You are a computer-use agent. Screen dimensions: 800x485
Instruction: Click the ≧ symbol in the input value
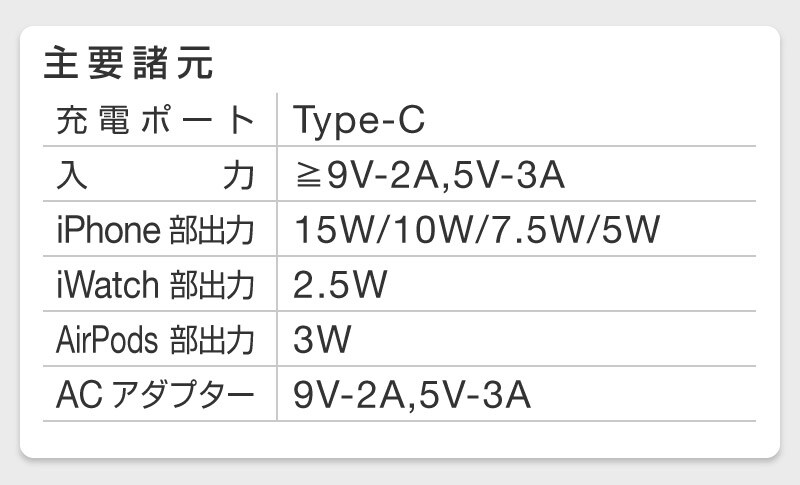coord(309,176)
